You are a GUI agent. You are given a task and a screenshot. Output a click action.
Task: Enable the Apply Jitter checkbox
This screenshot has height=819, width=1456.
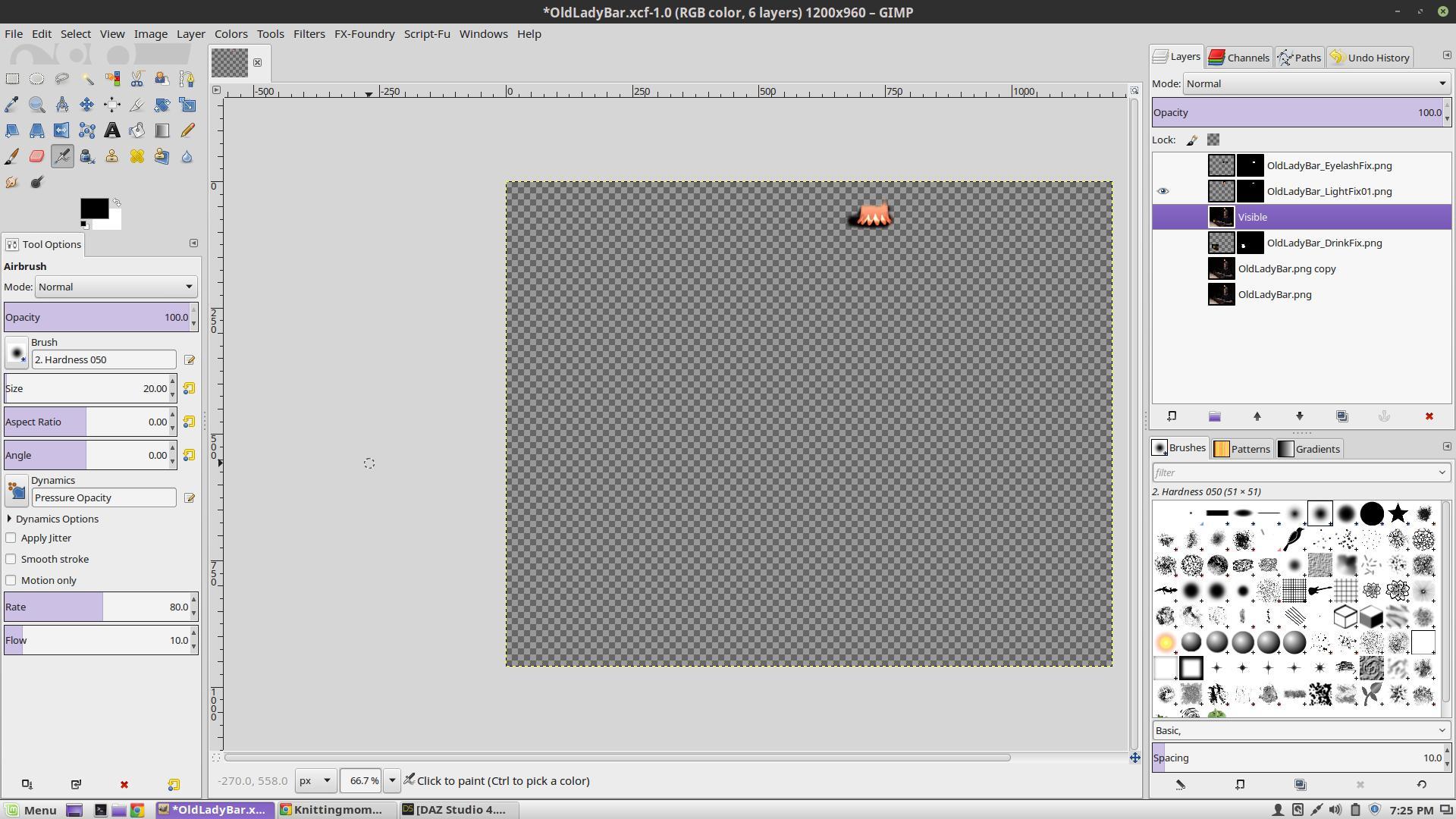pyautogui.click(x=11, y=538)
